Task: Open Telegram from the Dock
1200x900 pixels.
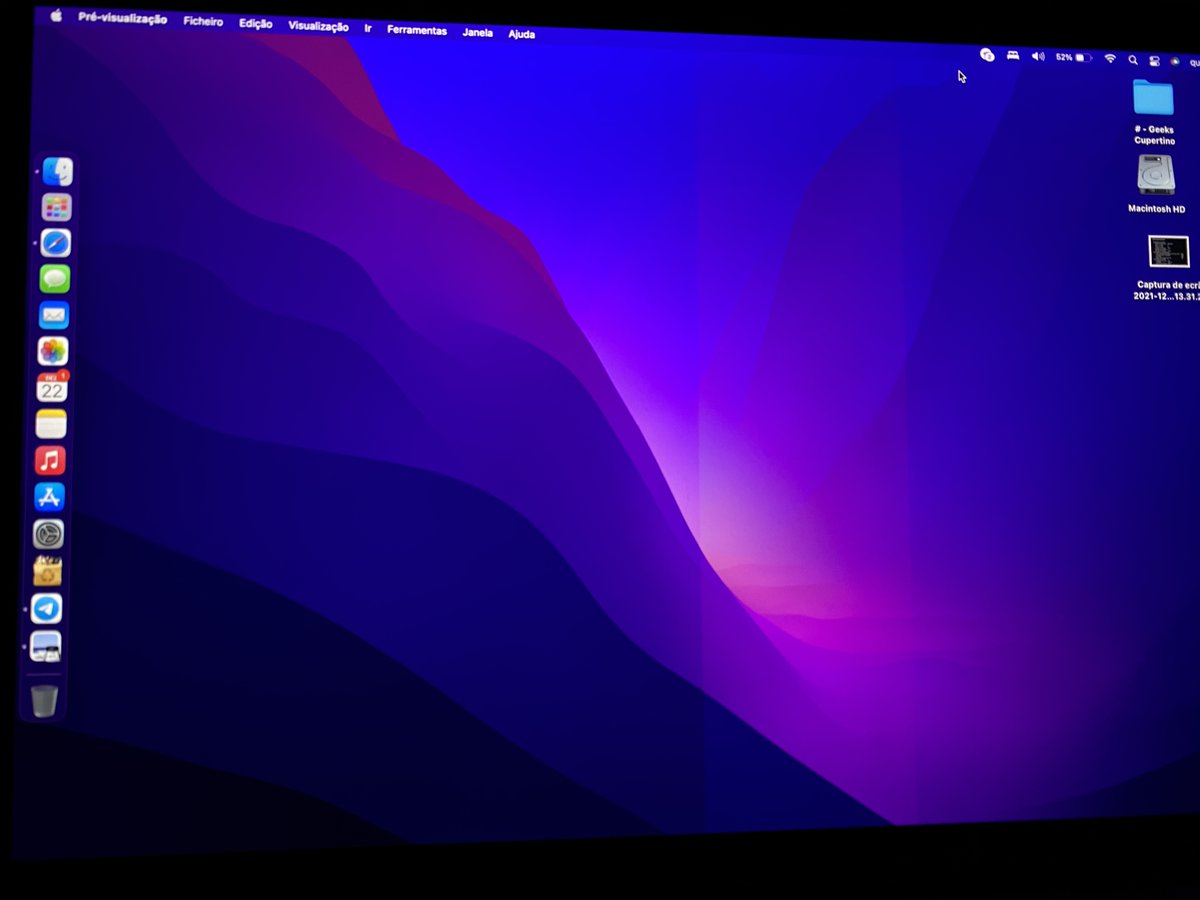Action: pyautogui.click(x=47, y=609)
